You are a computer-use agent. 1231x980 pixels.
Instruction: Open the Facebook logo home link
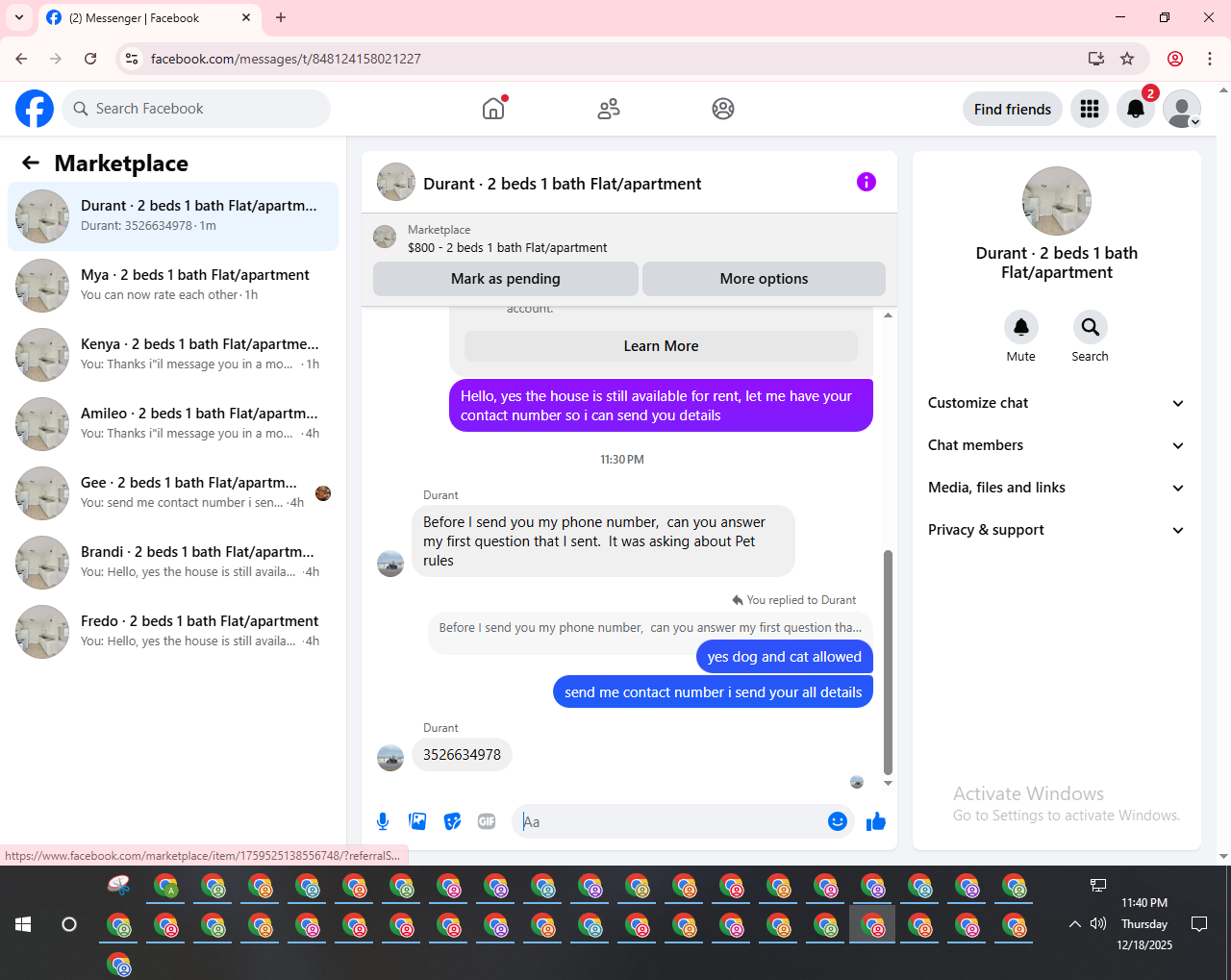35,109
